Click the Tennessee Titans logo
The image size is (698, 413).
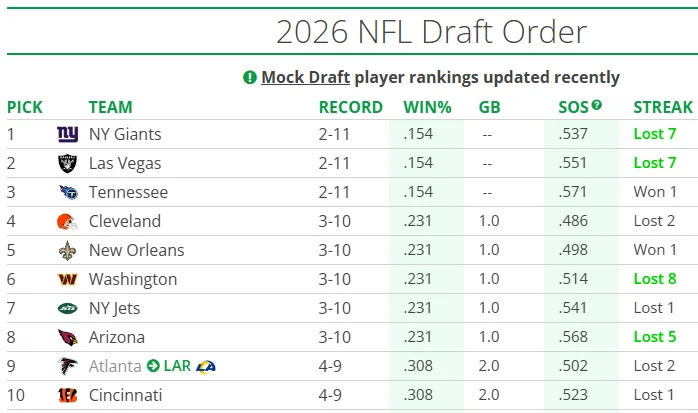[67, 192]
